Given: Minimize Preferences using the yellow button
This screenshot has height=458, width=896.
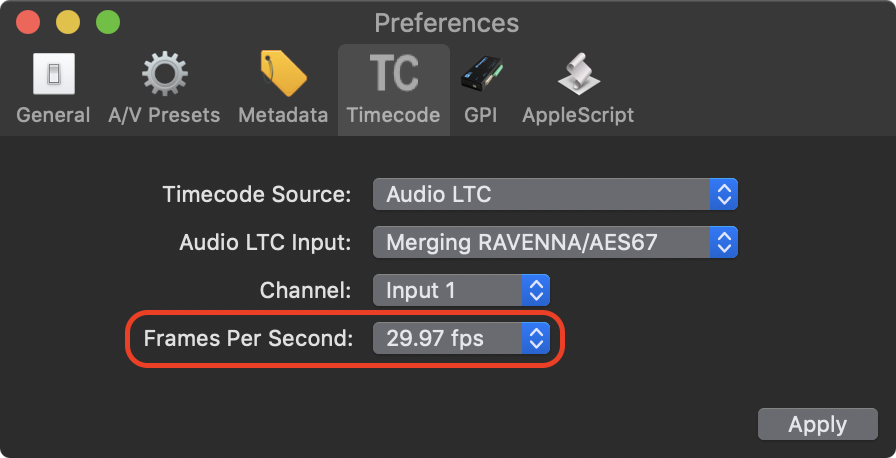Looking at the screenshot, I should pyautogui.click(x=68, y=23).
